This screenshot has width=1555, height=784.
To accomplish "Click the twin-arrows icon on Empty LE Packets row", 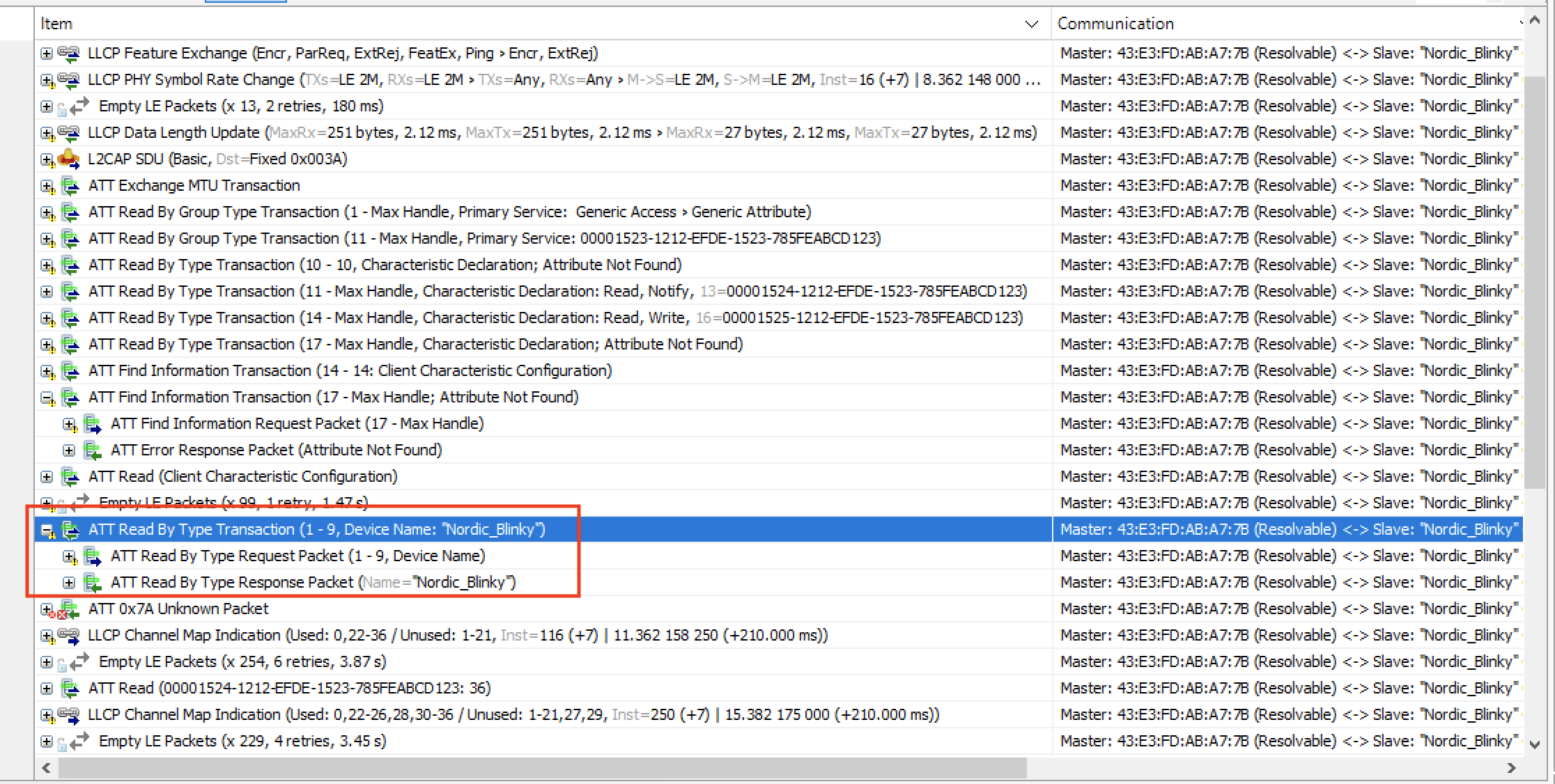I will [x=80, y=106].
